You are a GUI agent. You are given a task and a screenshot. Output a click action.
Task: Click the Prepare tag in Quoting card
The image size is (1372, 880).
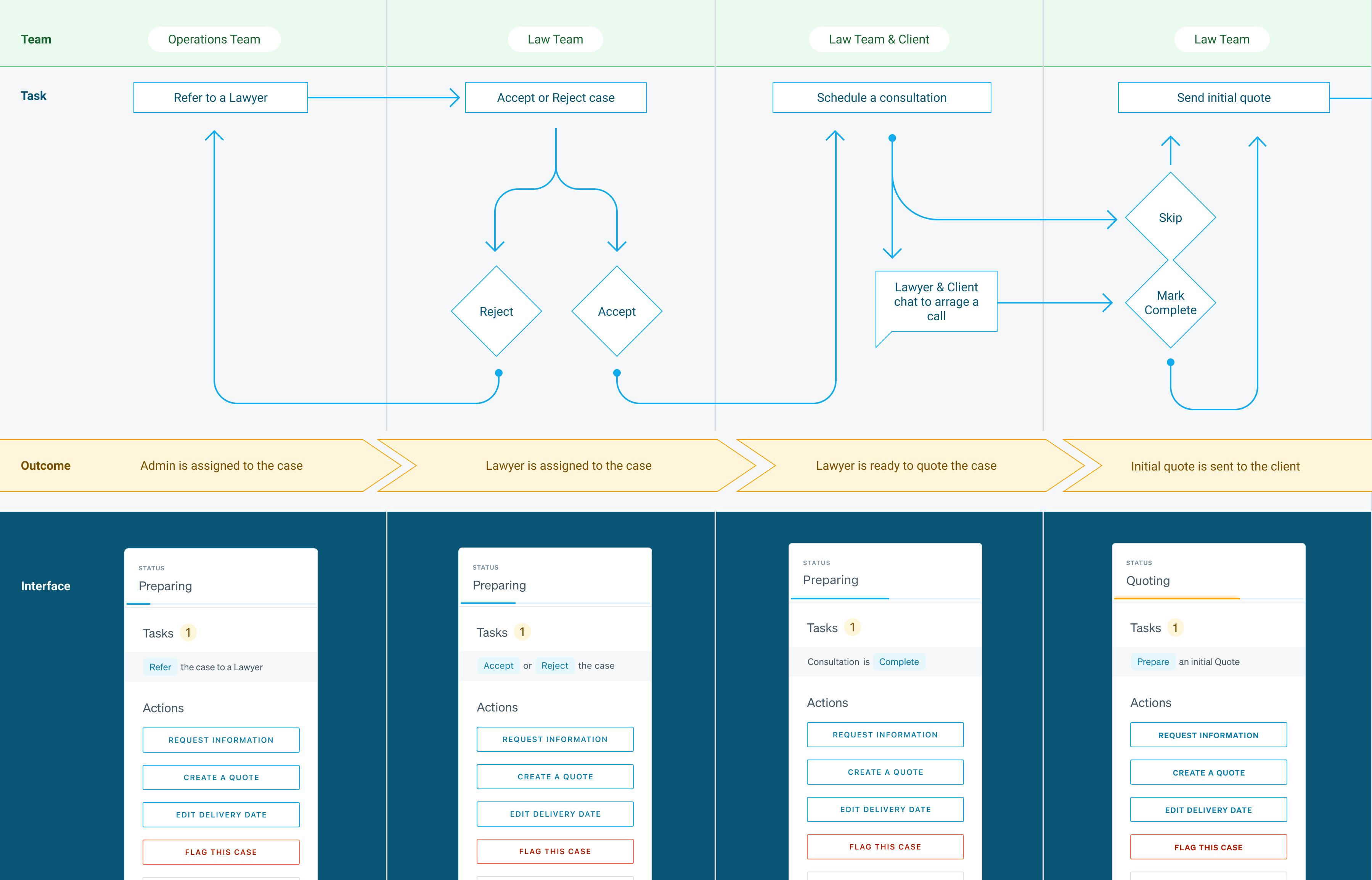pos(1153,662)
